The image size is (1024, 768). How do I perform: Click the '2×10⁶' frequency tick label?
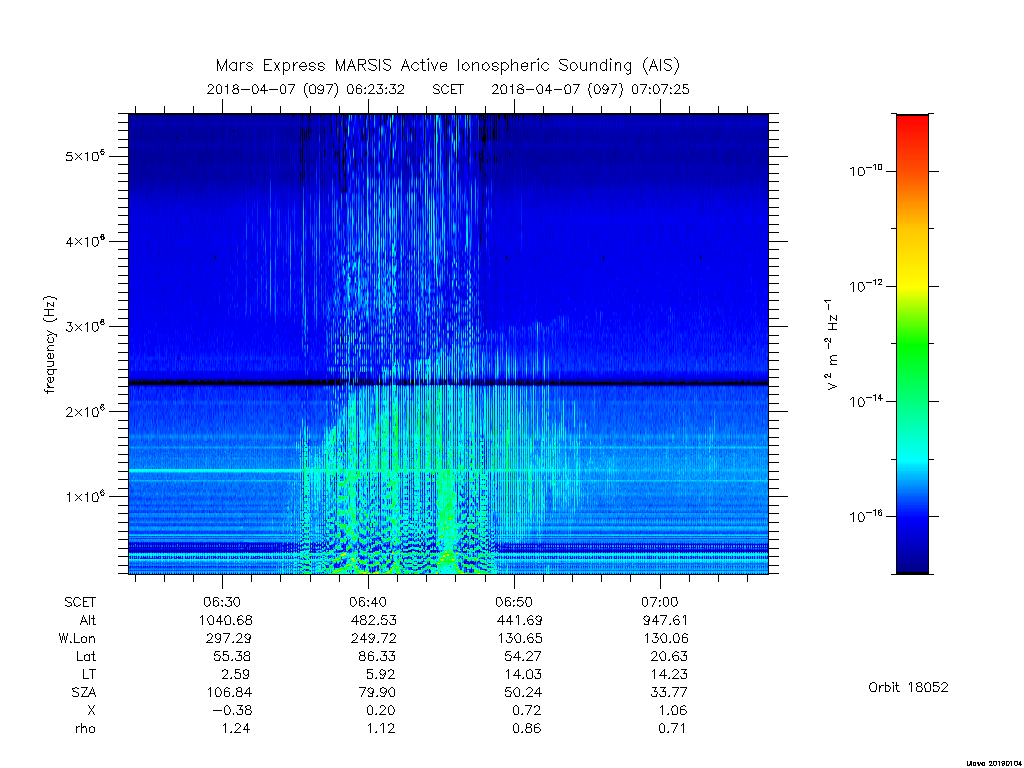coord(85,412)
